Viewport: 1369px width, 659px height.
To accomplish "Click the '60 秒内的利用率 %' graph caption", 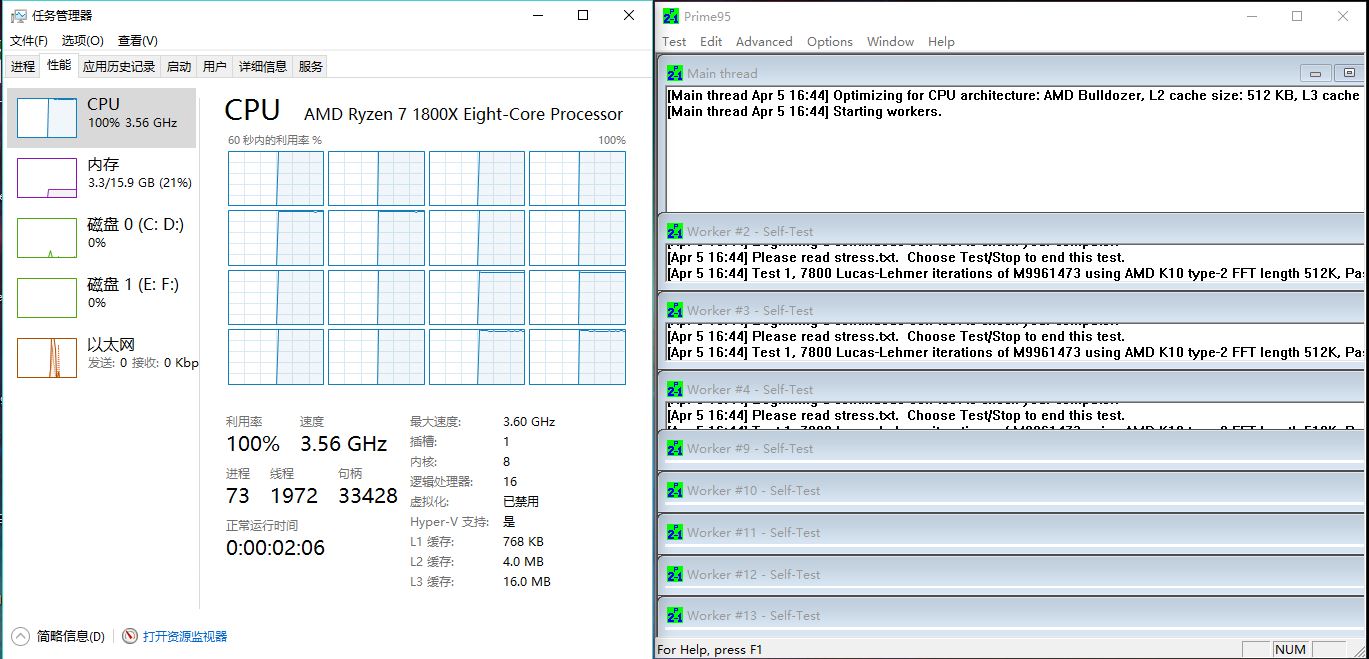I will tap(275, 140).
